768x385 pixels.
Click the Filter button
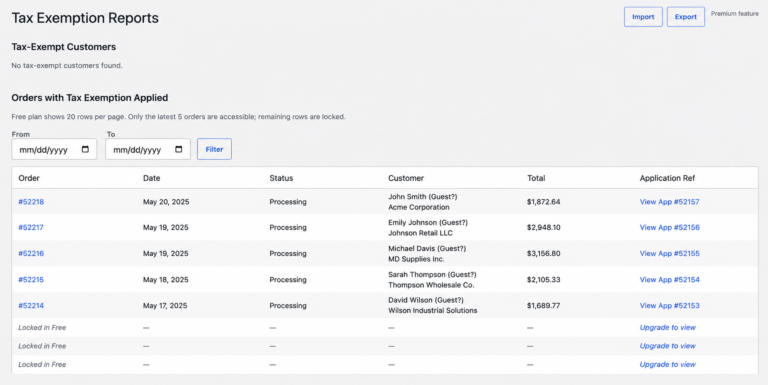[x=214, y=149]
